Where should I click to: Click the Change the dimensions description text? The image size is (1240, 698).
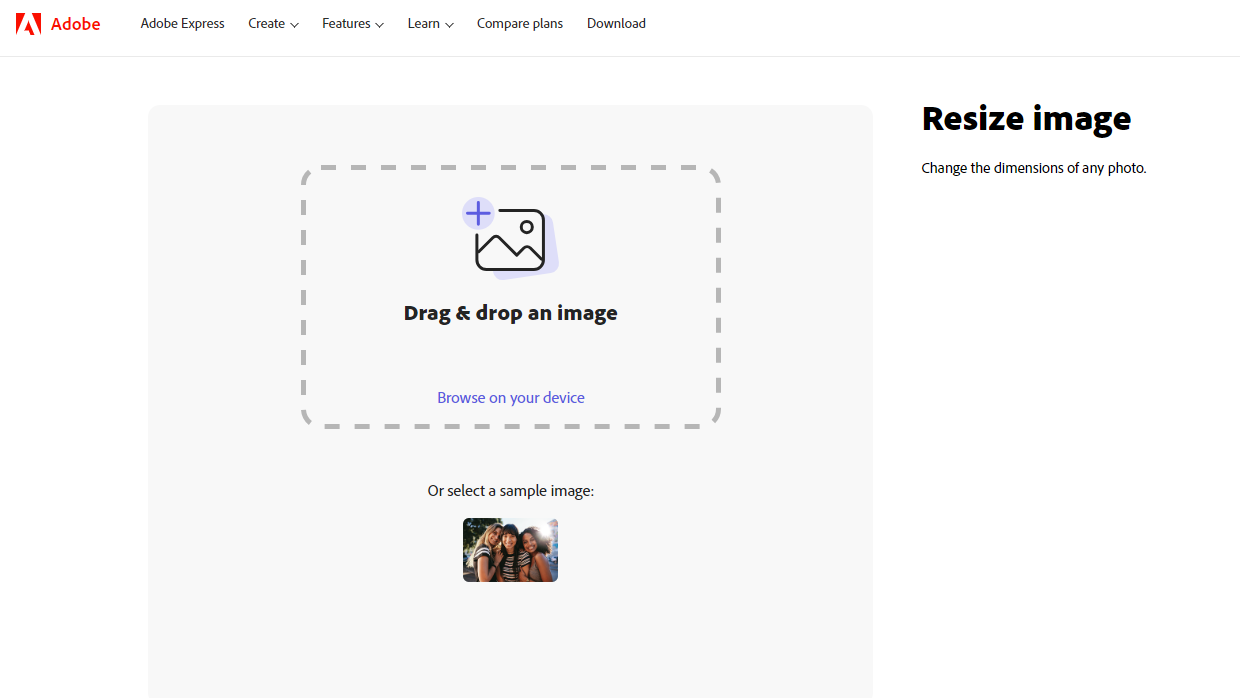tap(1035, 167)
